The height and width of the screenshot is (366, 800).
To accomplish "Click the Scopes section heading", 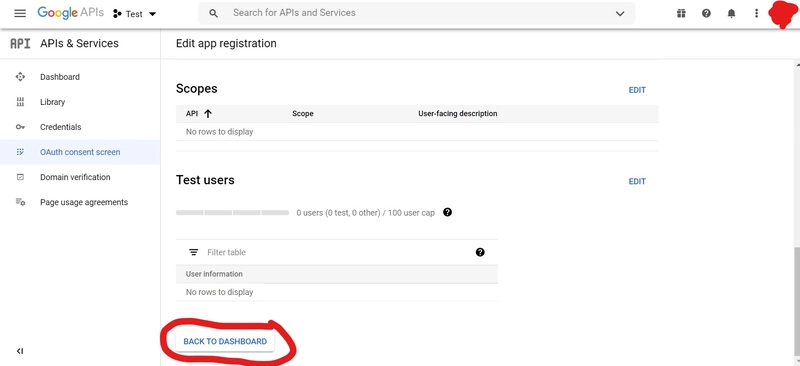I will pos(196,89).
